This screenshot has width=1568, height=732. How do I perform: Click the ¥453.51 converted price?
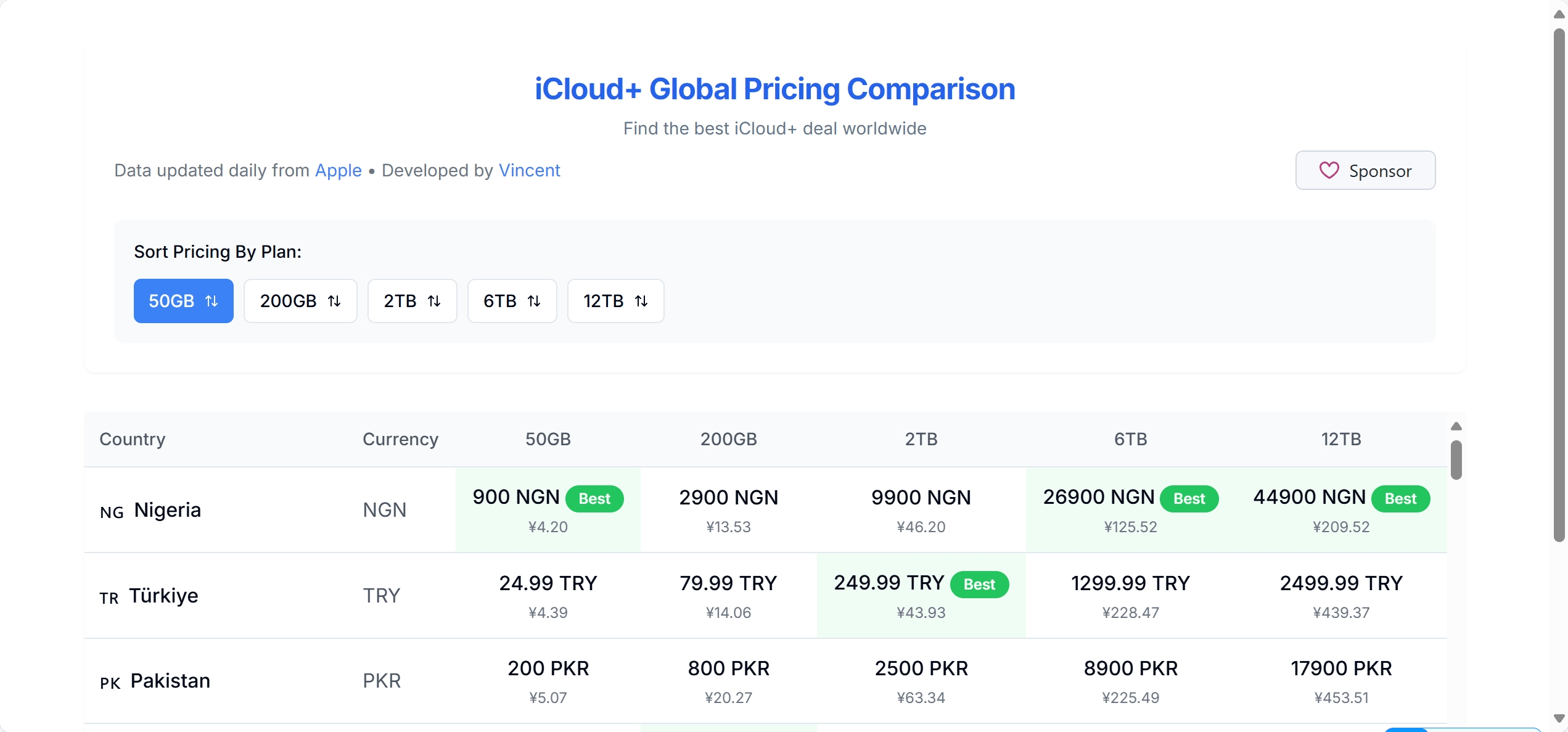pyautogui.click(x=1340, y=698)
